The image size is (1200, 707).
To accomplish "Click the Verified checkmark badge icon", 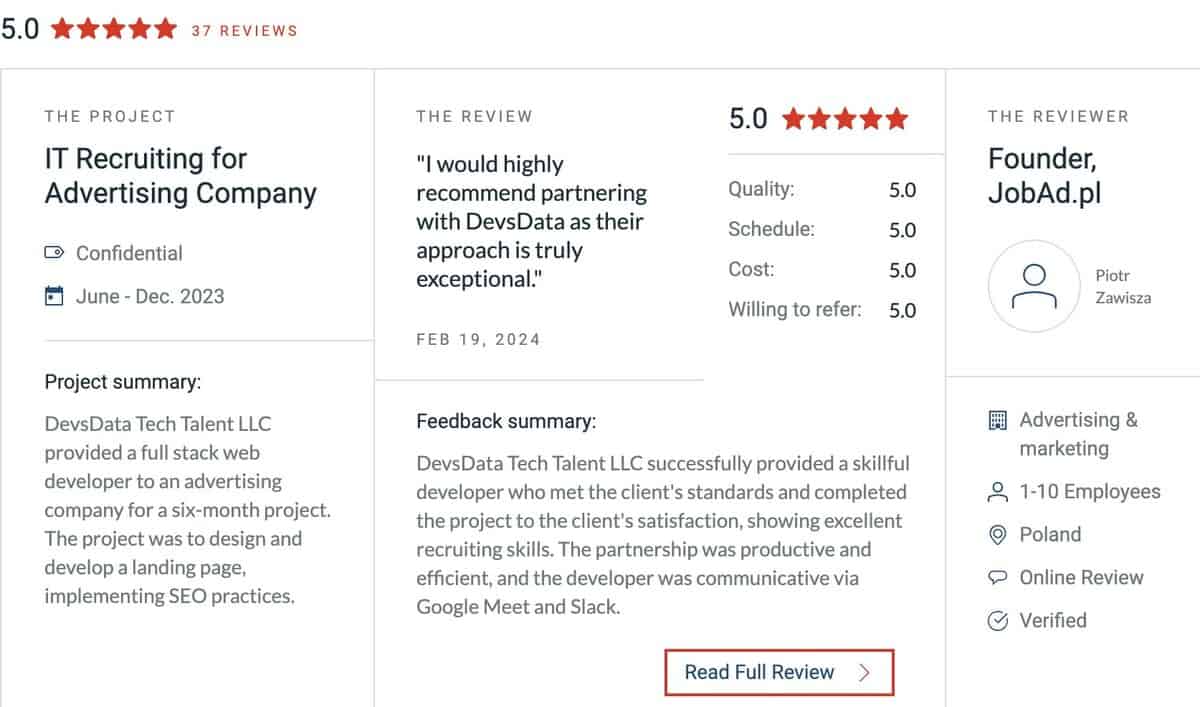I will (x=997, y=620).
